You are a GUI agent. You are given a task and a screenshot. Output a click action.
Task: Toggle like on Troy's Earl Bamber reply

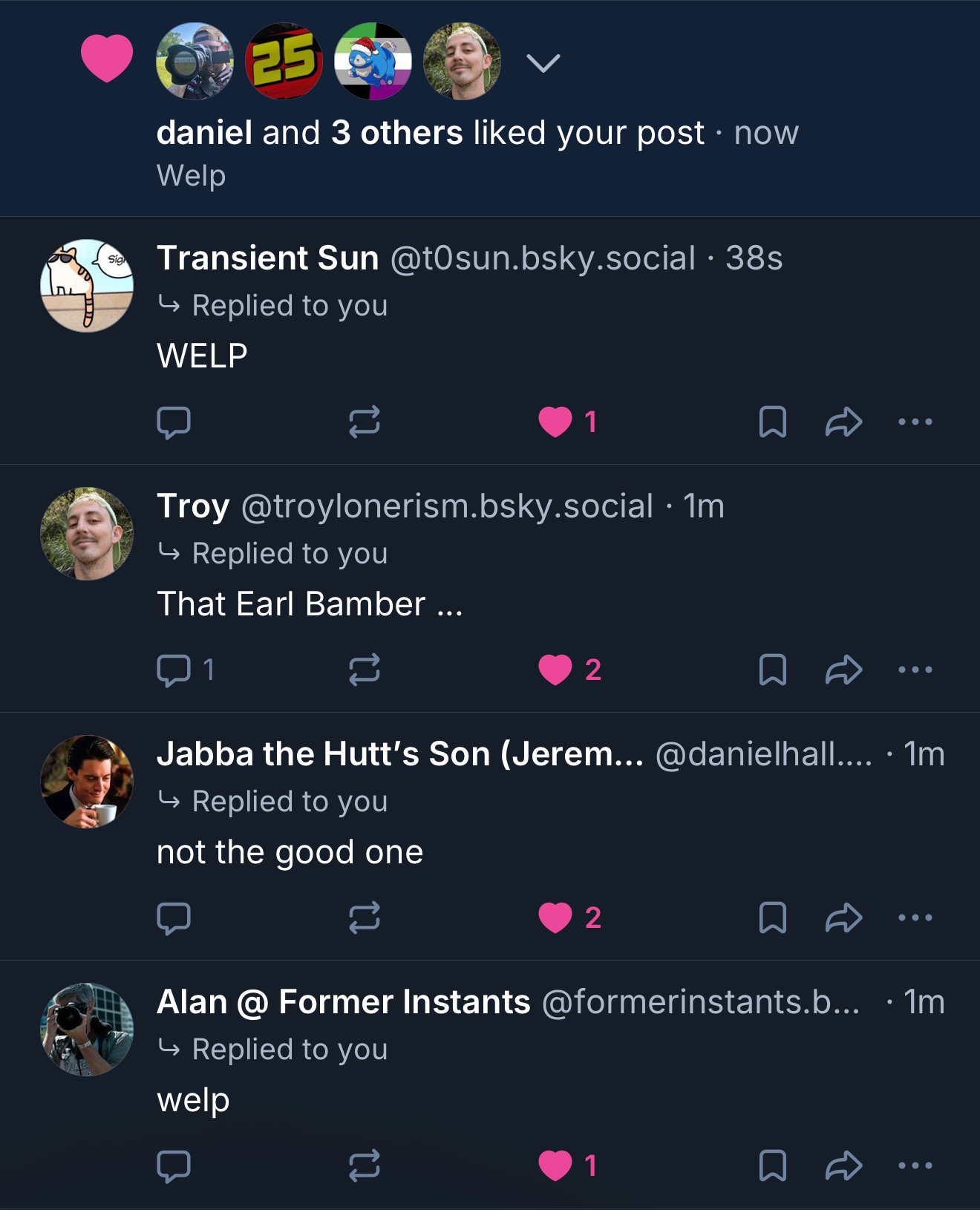click(x=555, y=670)
